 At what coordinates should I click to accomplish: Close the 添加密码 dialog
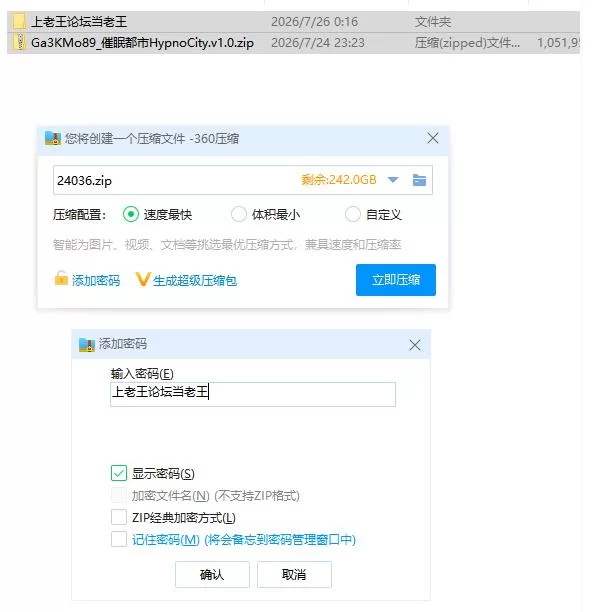tap(415, 345)
